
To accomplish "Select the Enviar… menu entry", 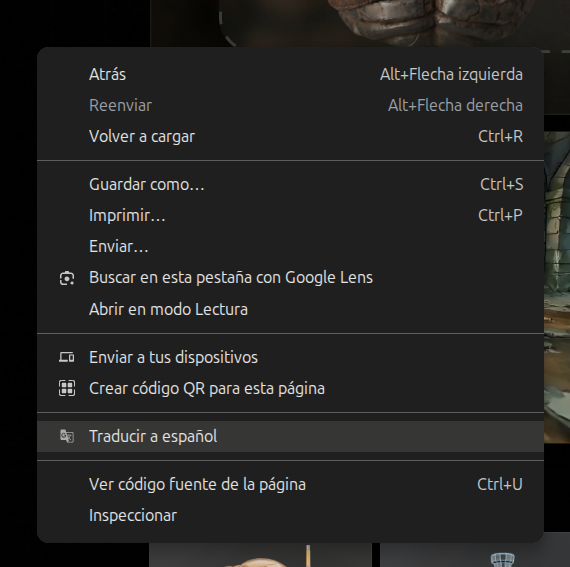I will tap(290, 246).
